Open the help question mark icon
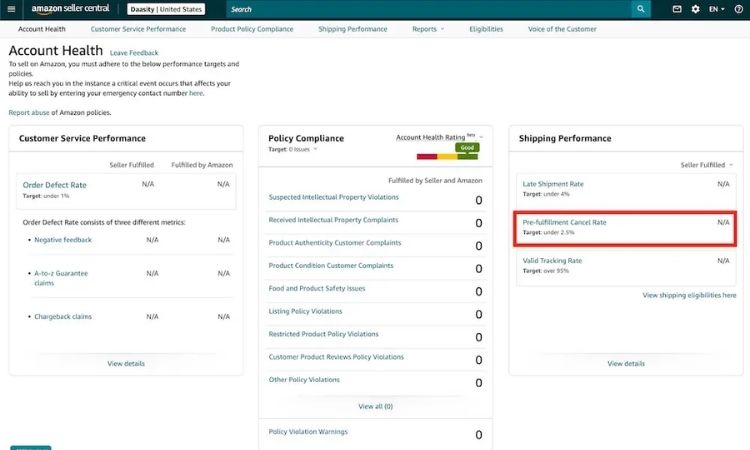 coord(739,9)
